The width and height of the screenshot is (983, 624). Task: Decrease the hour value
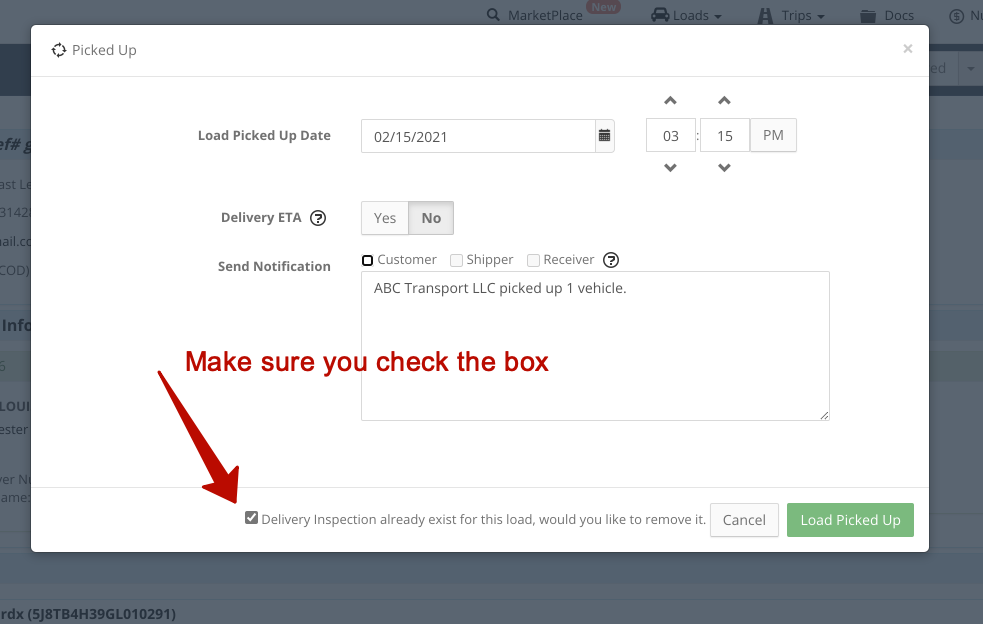point(670,167)
